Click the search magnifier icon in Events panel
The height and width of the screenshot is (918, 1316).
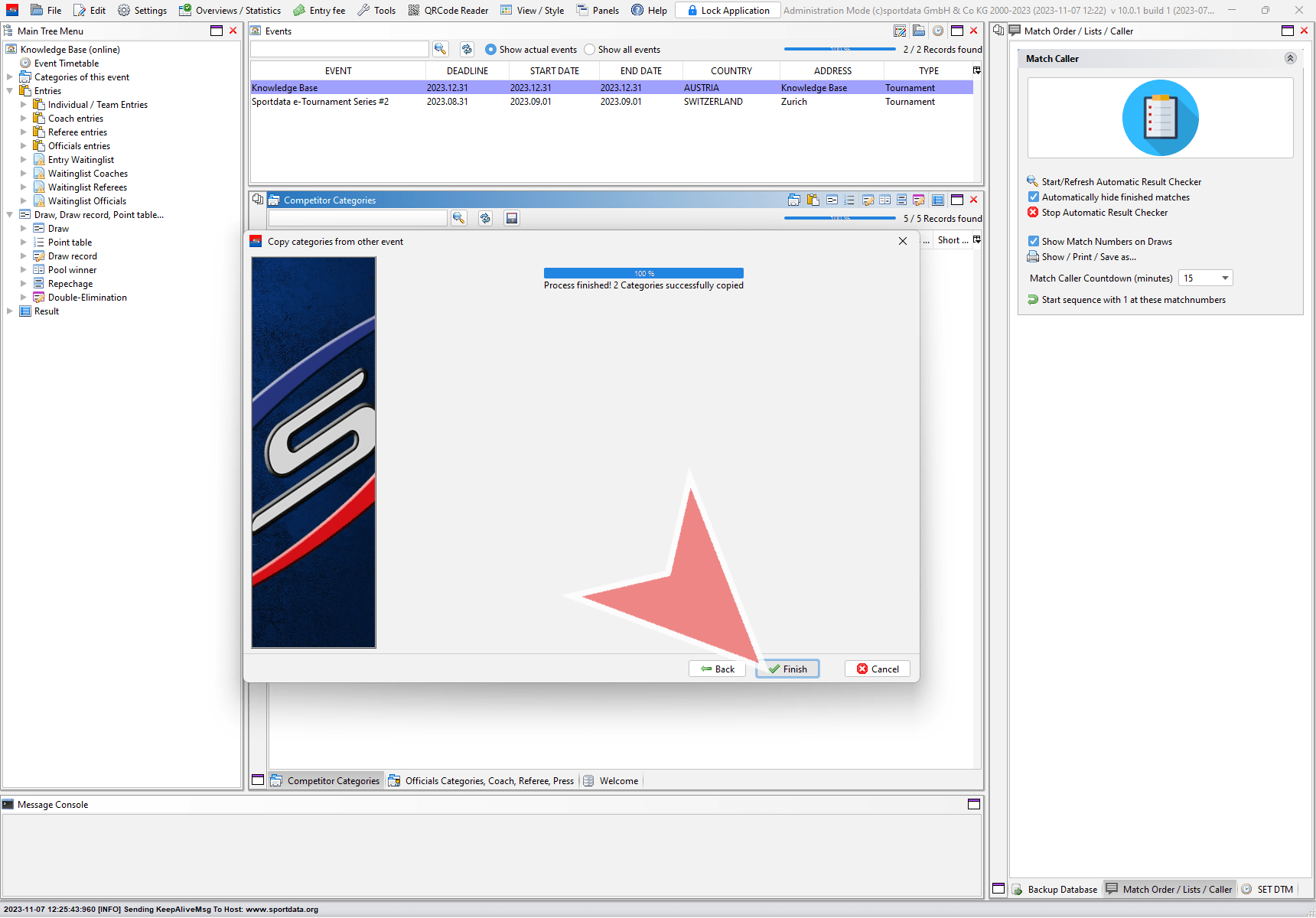(x=440, y=49)
